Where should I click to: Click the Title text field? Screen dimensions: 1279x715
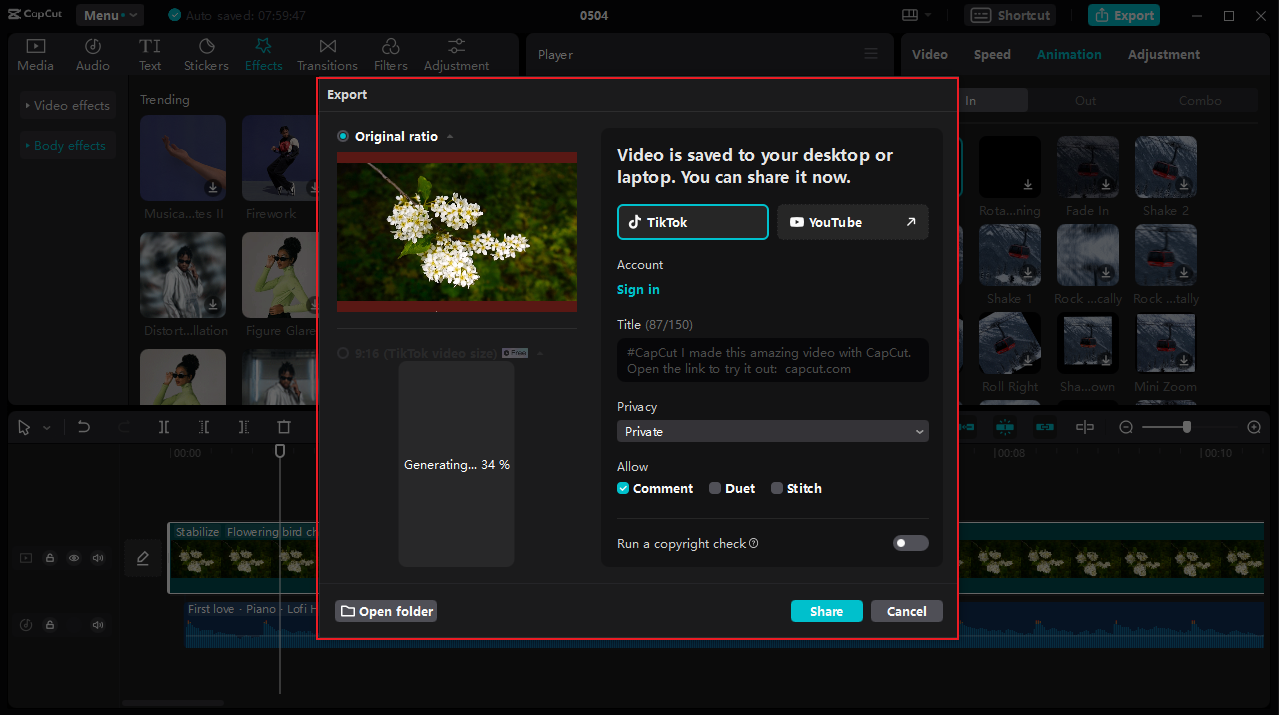773,360
